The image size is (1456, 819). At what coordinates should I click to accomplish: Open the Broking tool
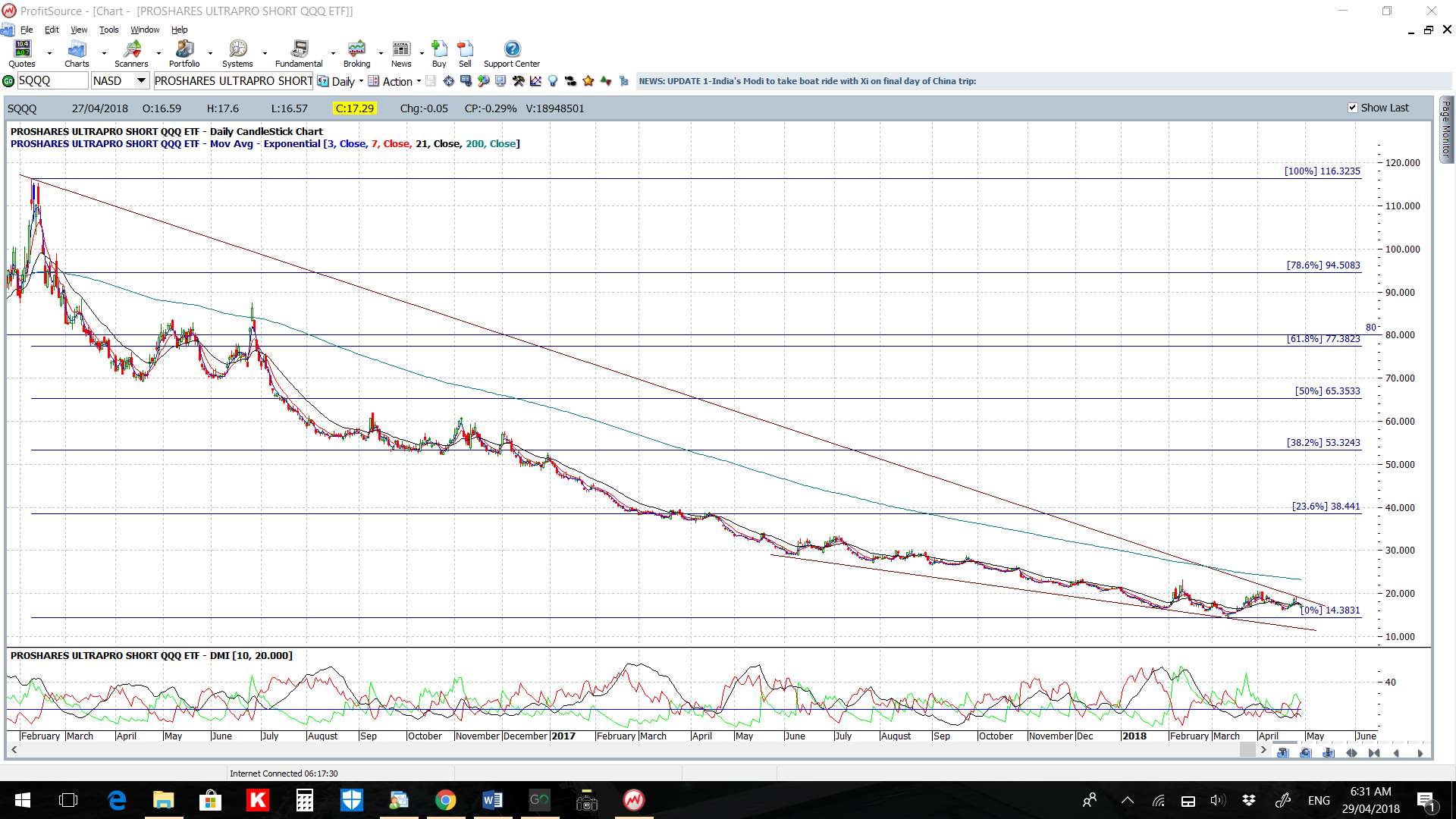click(x=356, y=54)
